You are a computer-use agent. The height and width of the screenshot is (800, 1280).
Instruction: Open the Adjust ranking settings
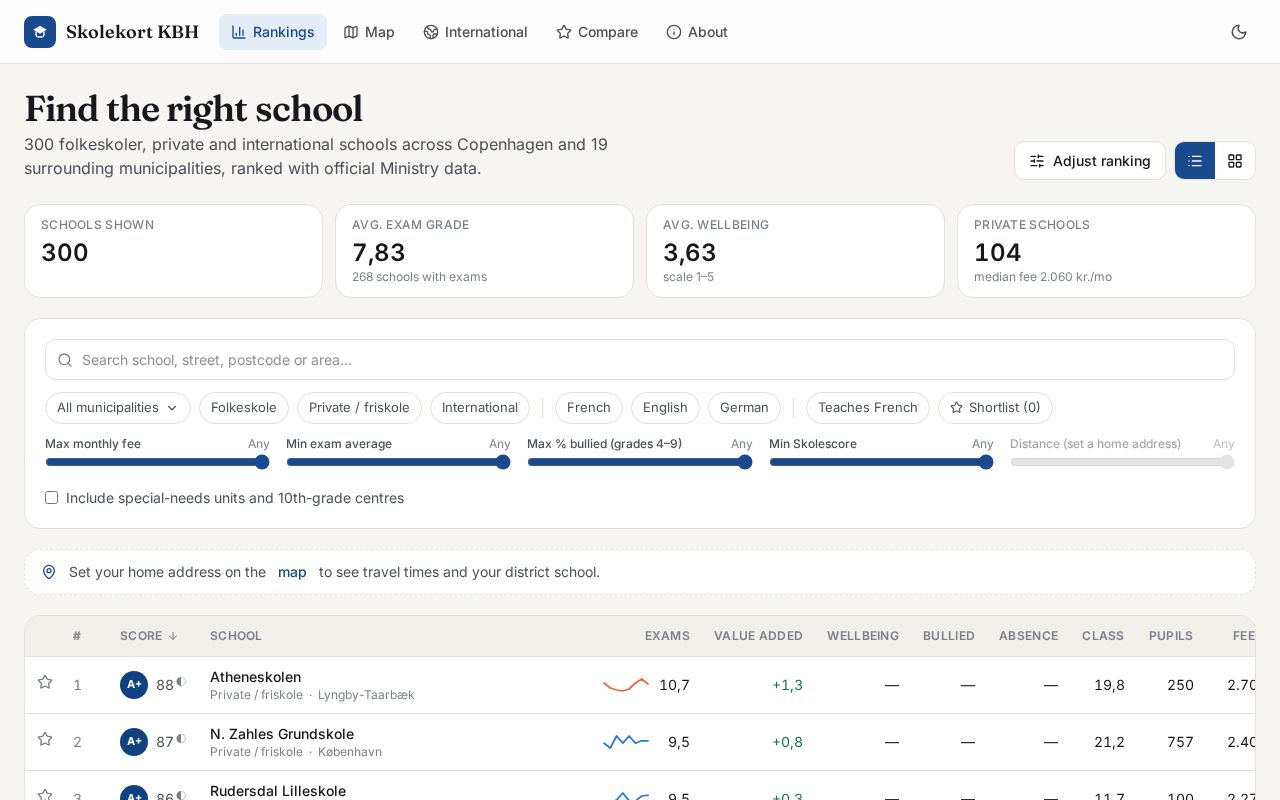1090,161
